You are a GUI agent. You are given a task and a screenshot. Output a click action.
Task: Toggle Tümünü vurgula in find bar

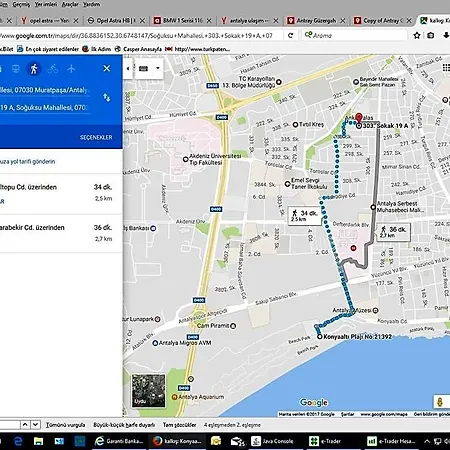coord(65,425)
